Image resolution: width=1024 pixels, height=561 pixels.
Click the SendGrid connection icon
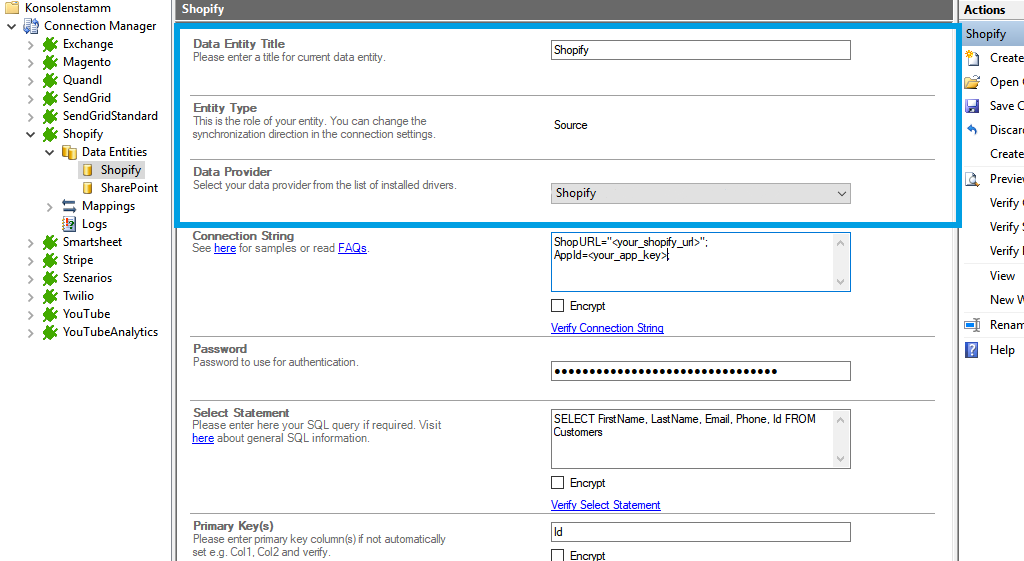click(50, 98)
